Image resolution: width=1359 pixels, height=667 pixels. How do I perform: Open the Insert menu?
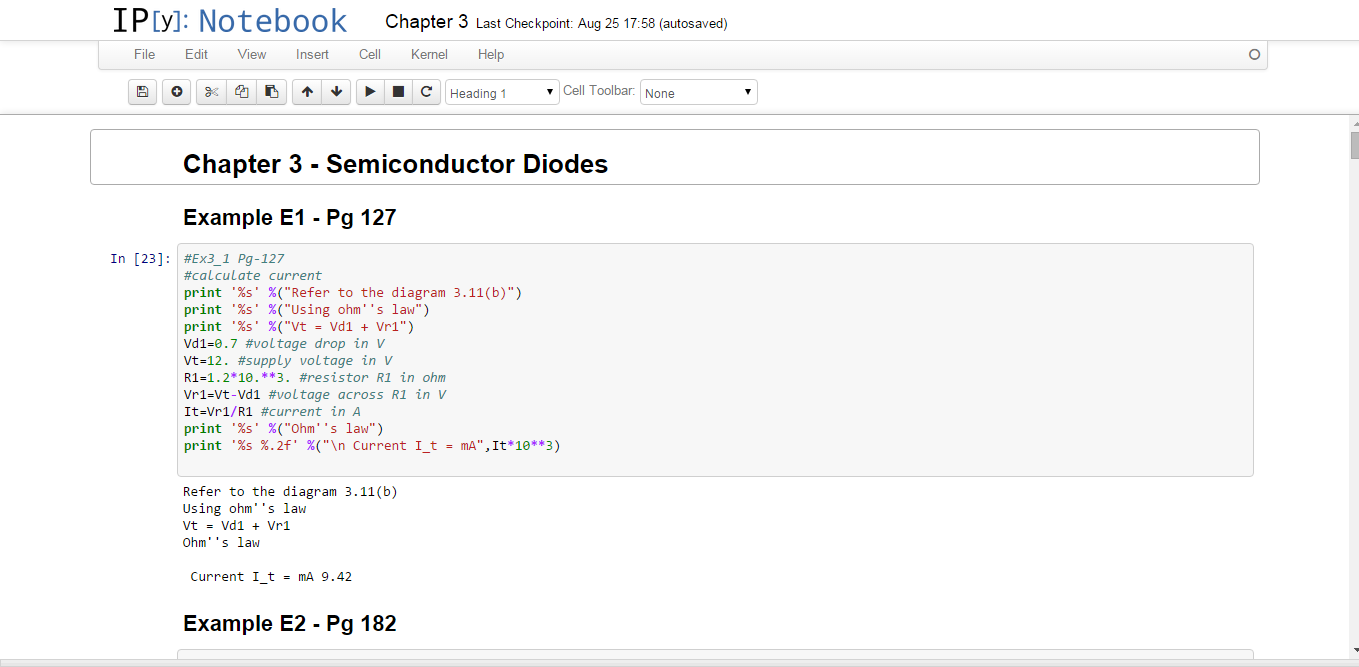[x=312, y=54]
